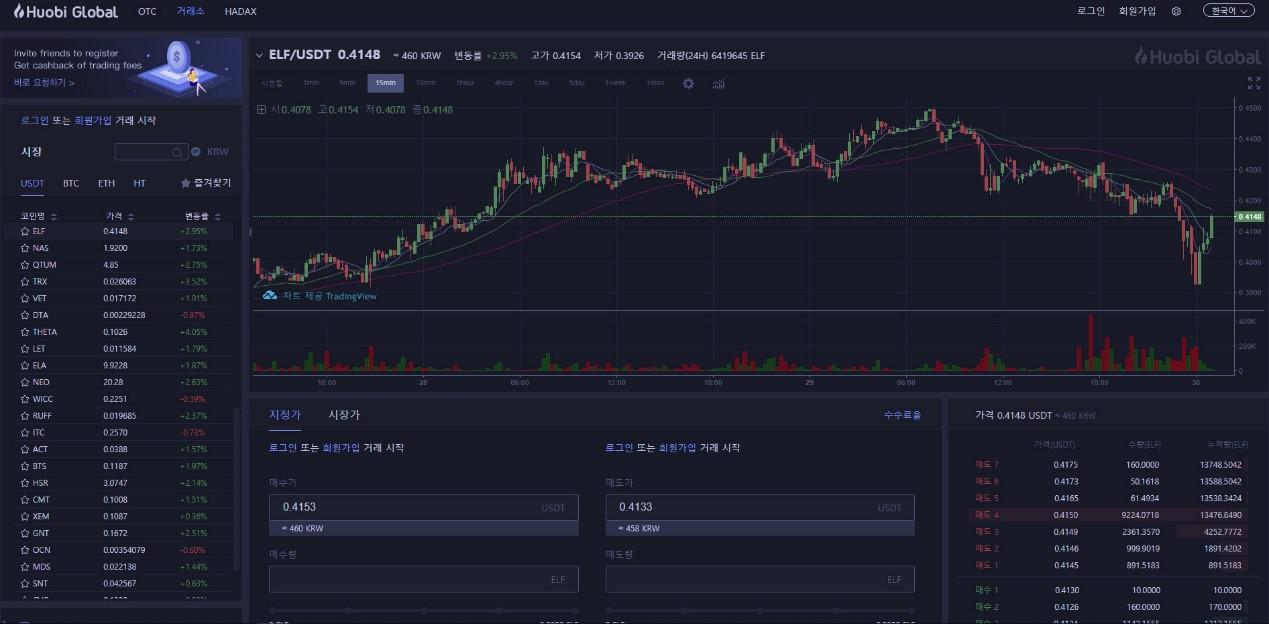This screenshot has width=1269, height=624.
Task: Focus the market search input field
Action: point(151,152)
